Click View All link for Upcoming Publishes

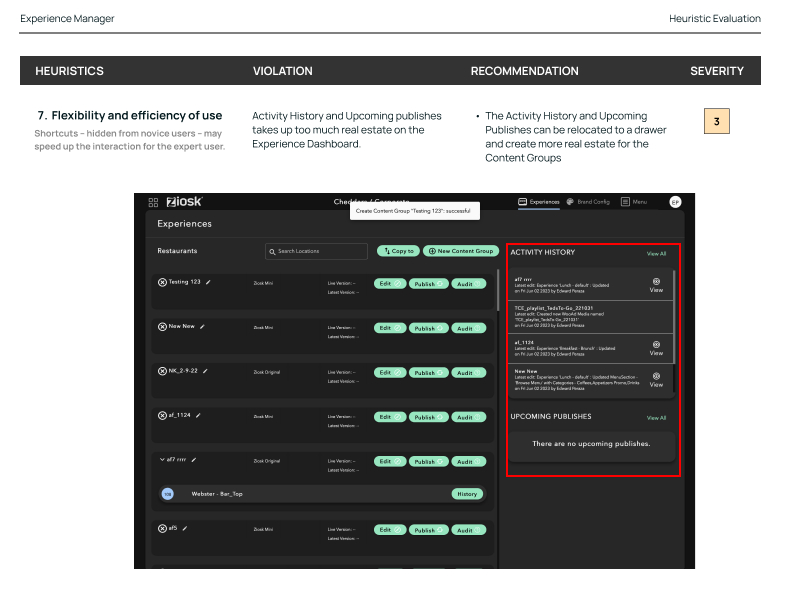pyautogui.click(x=656, y=418)
